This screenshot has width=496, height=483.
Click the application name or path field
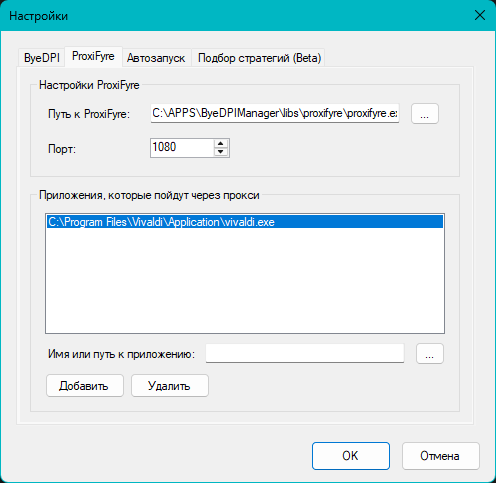click(305, 353)
